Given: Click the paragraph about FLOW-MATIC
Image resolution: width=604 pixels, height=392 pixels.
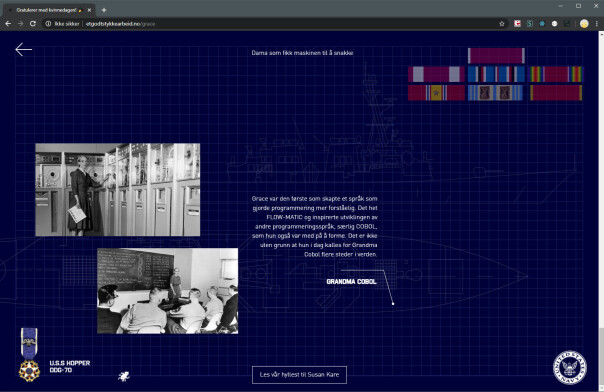Looking at the screenshot, I should pos(315,226).
